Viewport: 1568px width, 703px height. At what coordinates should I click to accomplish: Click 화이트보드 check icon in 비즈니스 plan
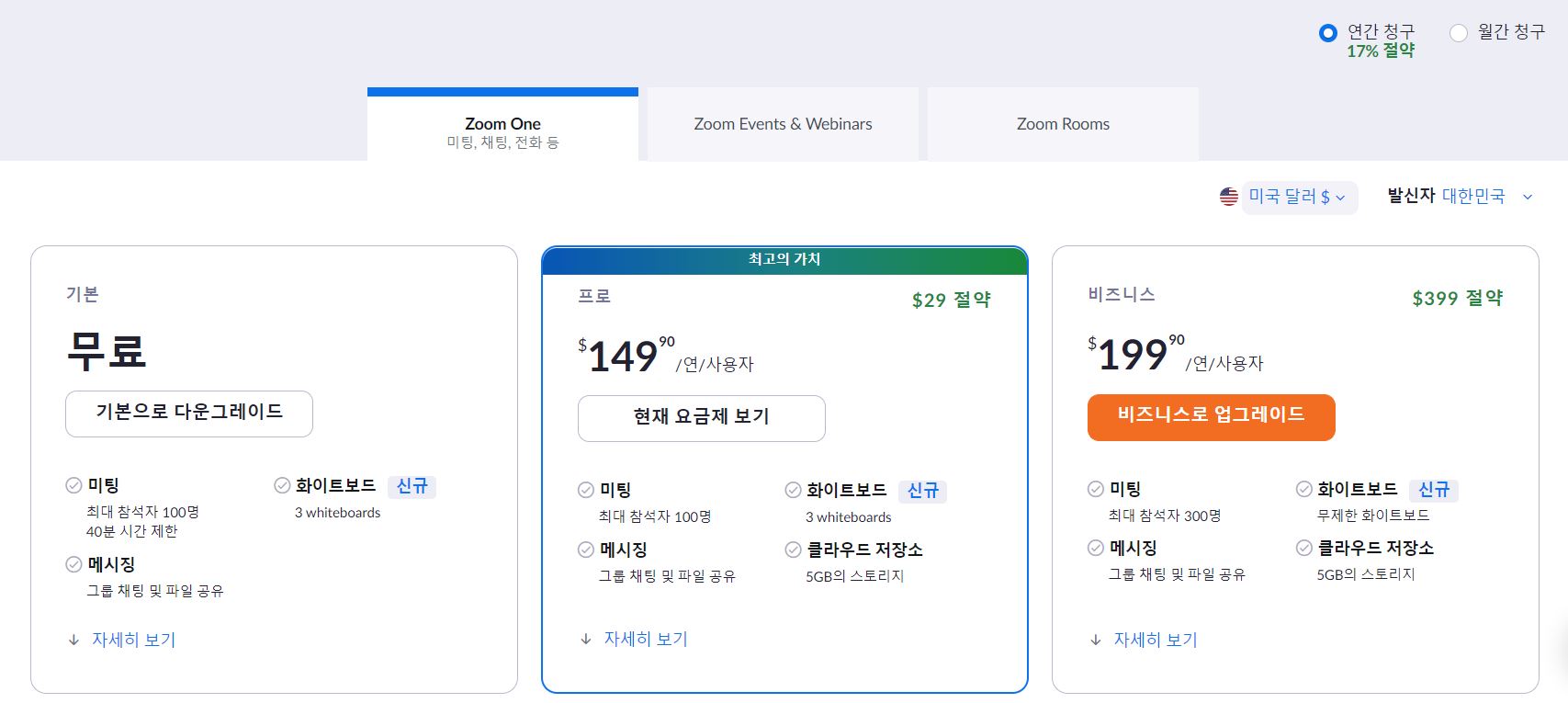[x=1304, y=489]
